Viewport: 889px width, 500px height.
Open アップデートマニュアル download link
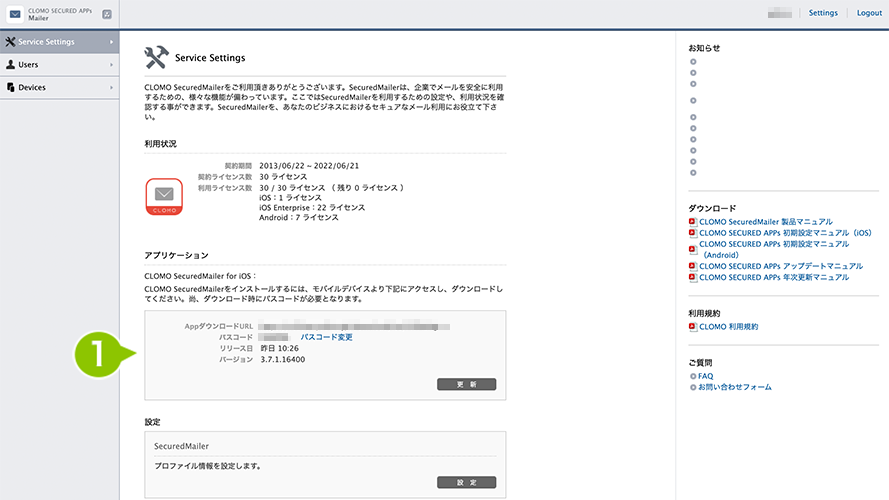click(781, 266)
